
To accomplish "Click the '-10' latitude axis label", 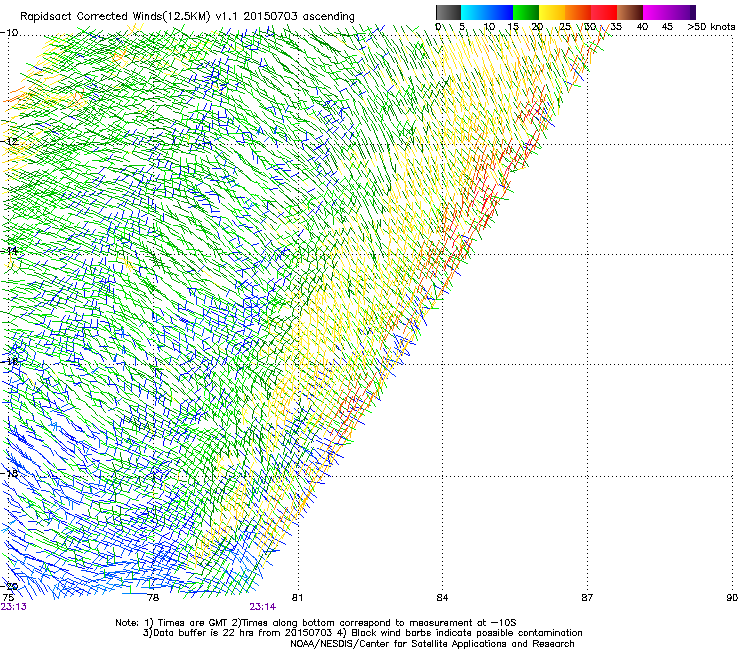I will point(9,33).
